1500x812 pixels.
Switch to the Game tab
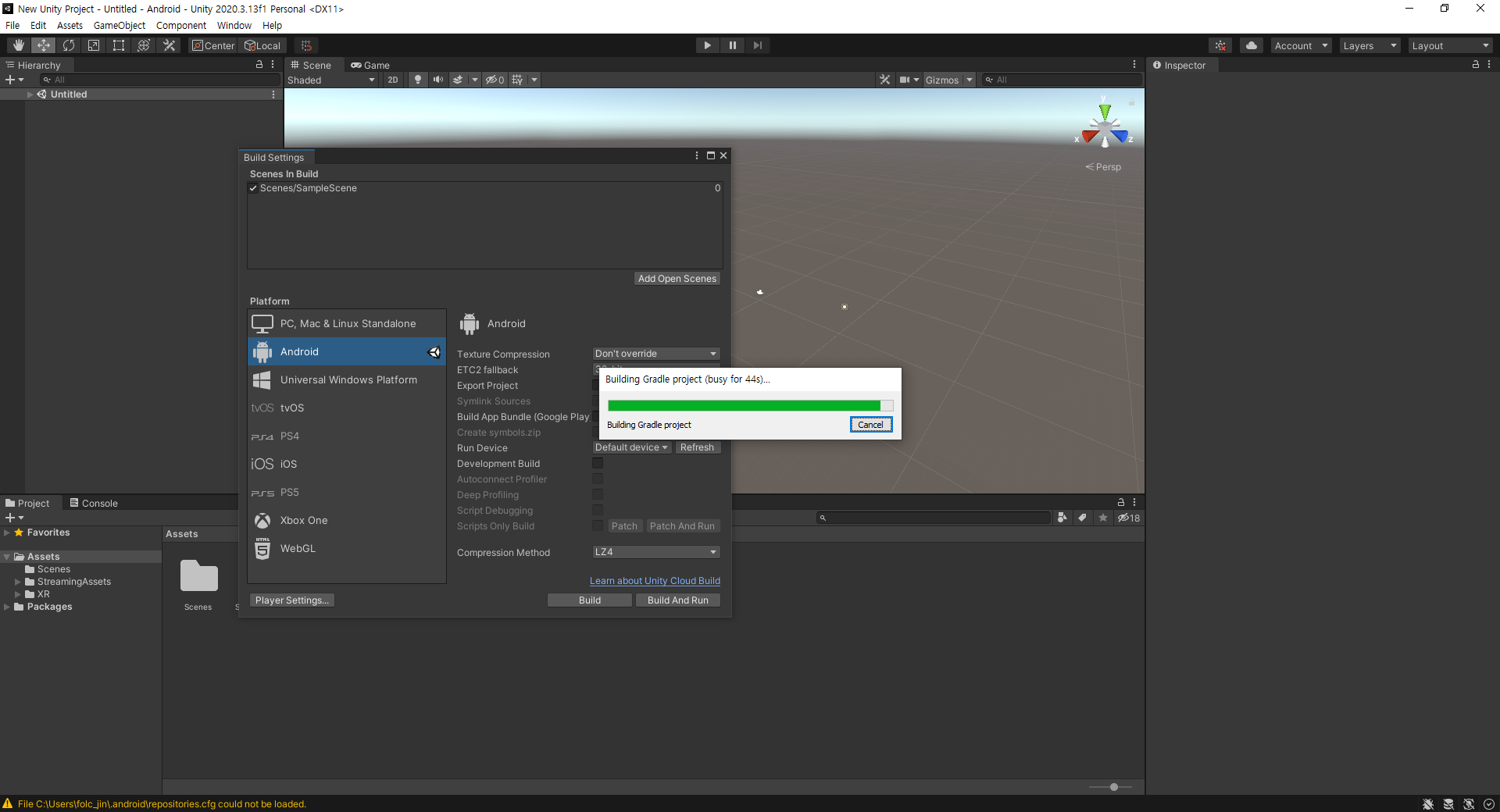point(370,65)
